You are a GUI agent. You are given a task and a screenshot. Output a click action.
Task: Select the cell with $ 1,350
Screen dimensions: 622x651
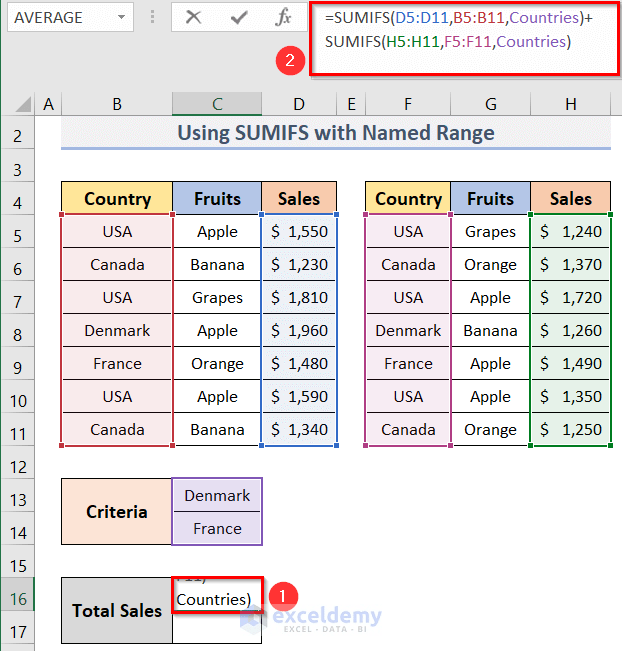pyautogui.click(x=571, y=396)
